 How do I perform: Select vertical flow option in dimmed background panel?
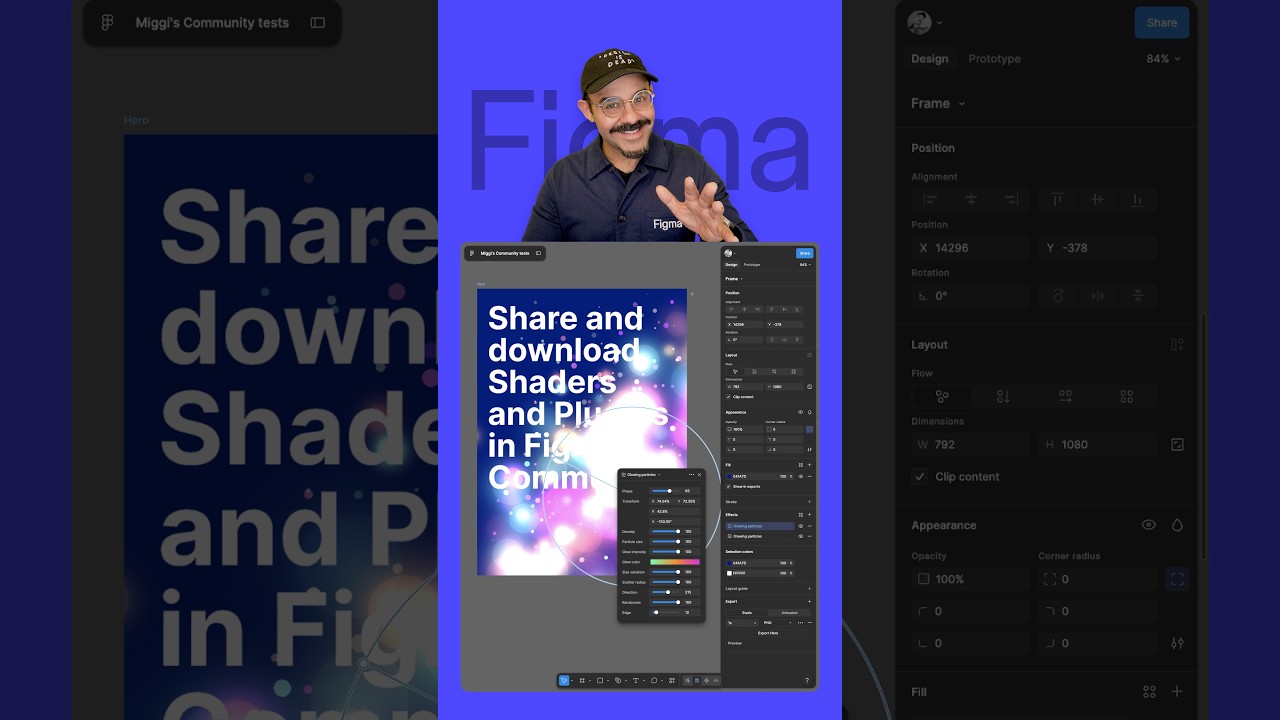click(x=1003, y=396)
